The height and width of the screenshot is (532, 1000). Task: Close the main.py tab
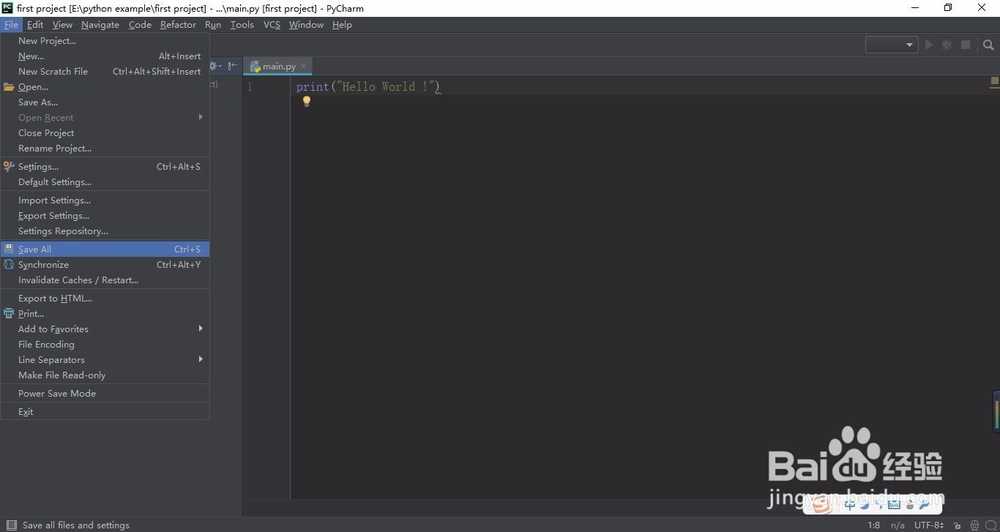(304, 66)
